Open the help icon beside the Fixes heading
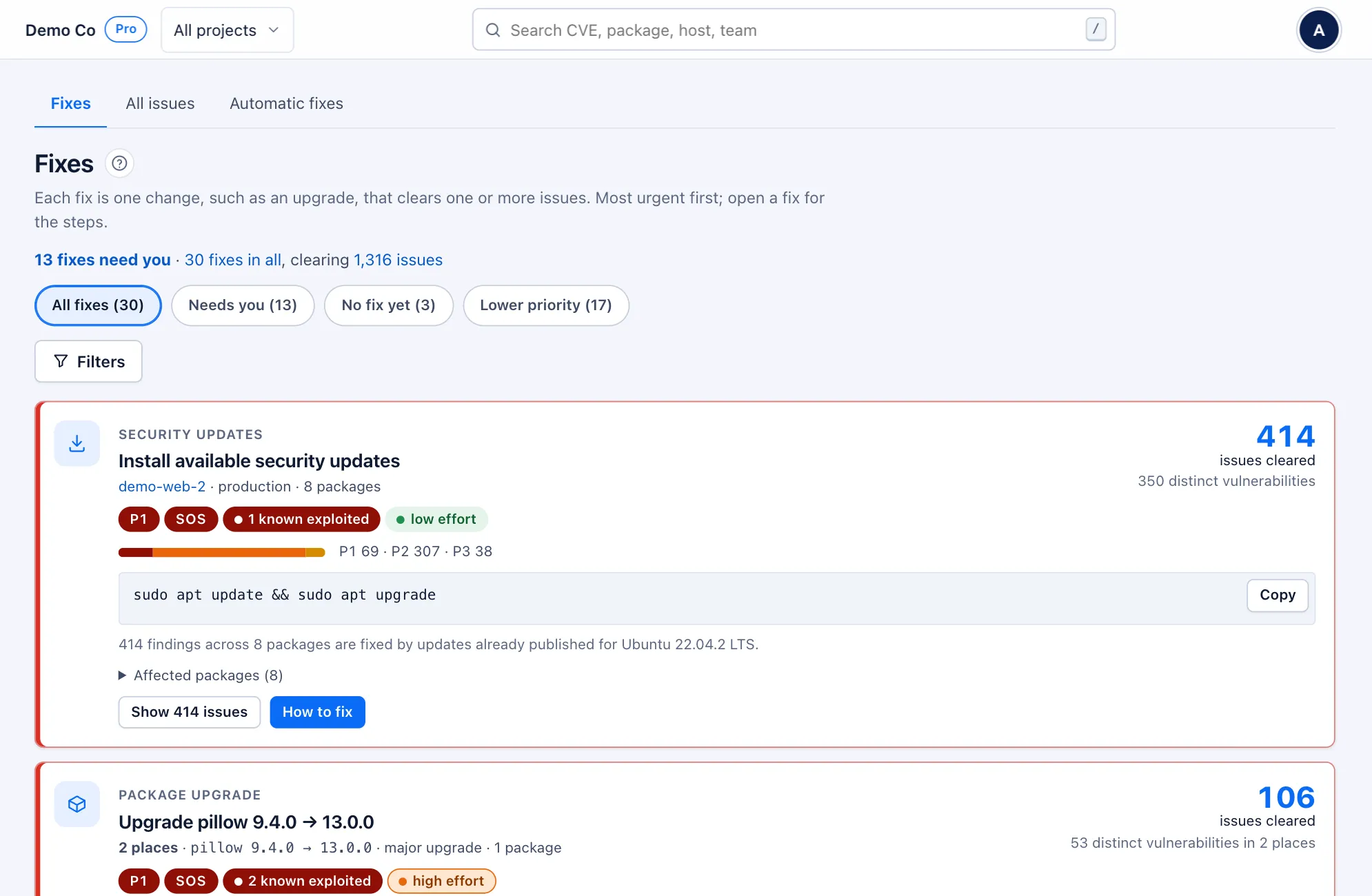The height and width of the screenshot is (896, 1372). click(x=119, y=163)
